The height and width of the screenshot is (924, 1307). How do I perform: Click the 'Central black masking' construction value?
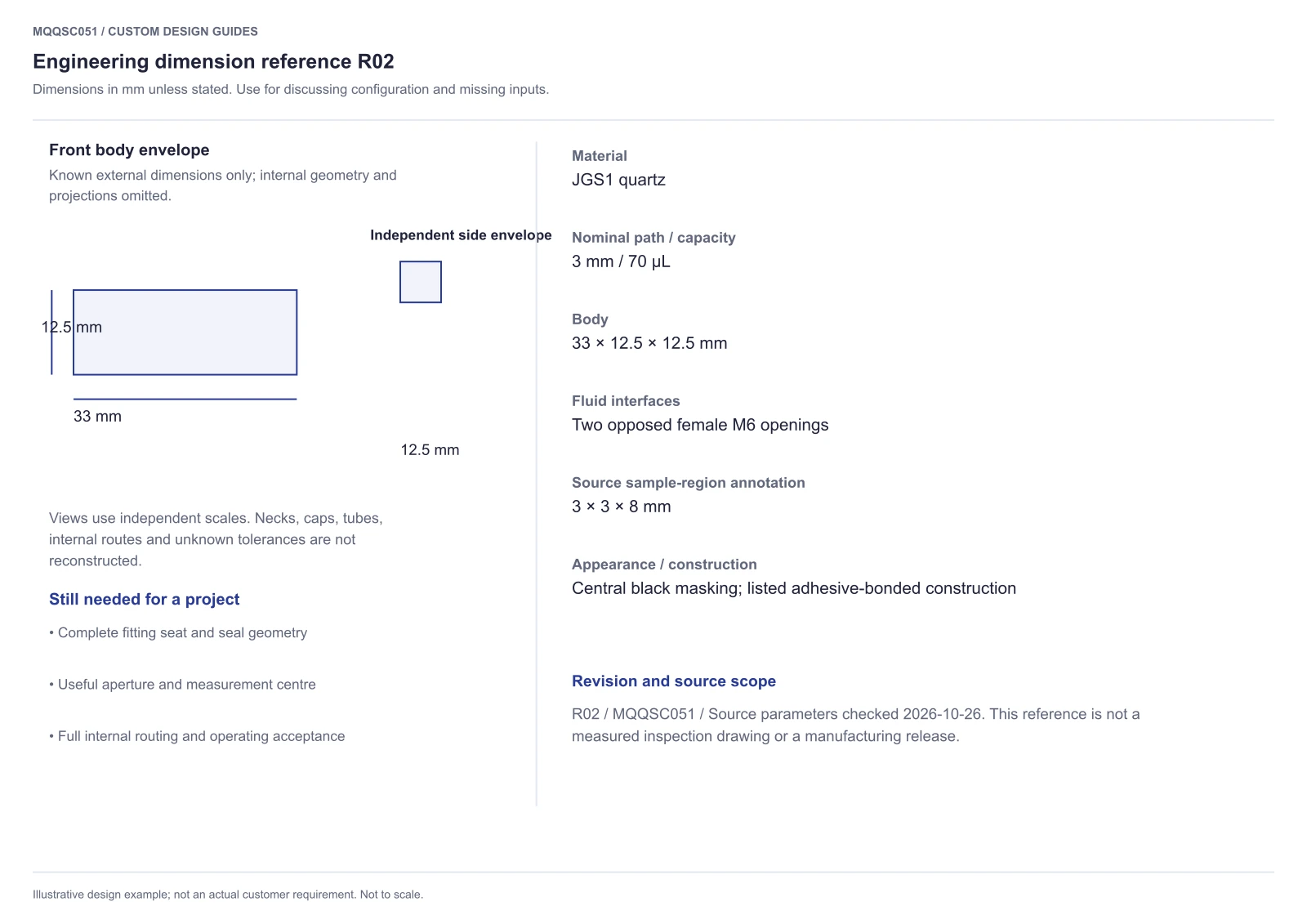coord(794,588)
